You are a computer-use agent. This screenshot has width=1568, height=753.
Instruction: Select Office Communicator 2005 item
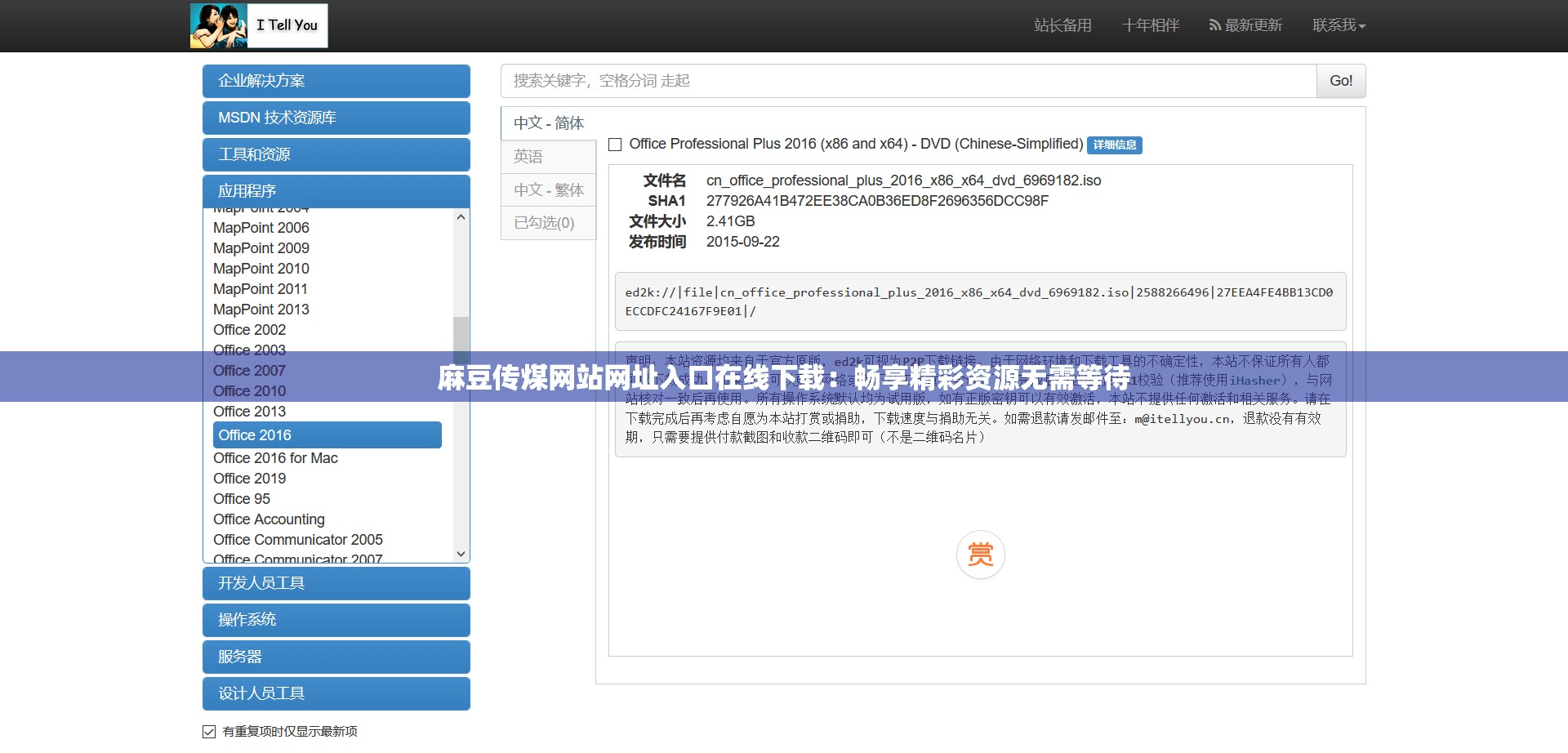[x=298, y=540]
